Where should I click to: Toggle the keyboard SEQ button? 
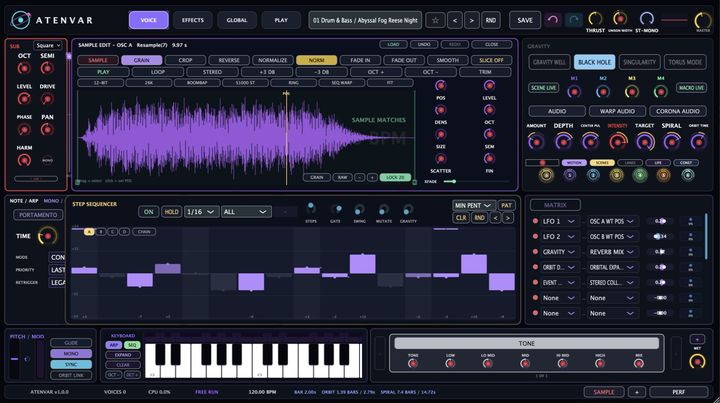[132, 345]
